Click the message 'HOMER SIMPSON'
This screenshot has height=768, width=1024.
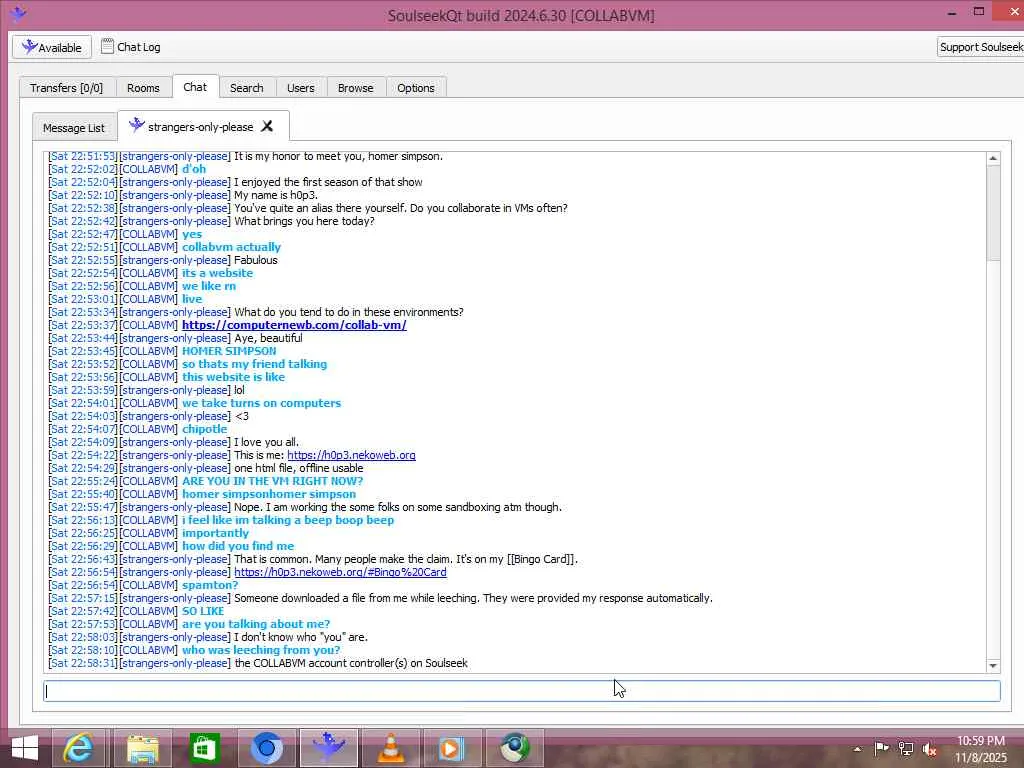pos(229,351)
